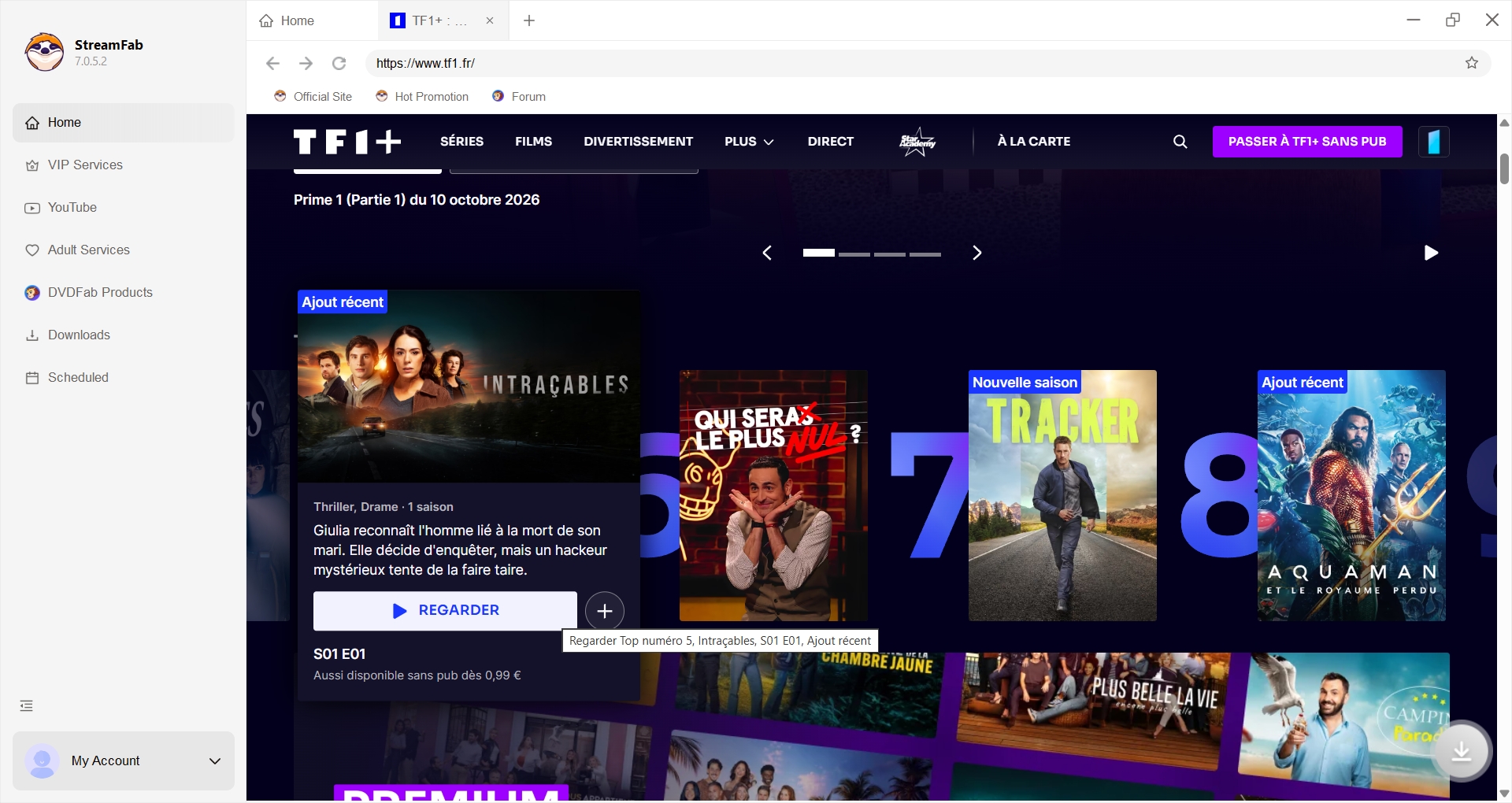Image resolution: width=1512 pixels, height=803 pixels.
Task: Click REGARDER for Intraçables
Action: click(x=445, y=611)
